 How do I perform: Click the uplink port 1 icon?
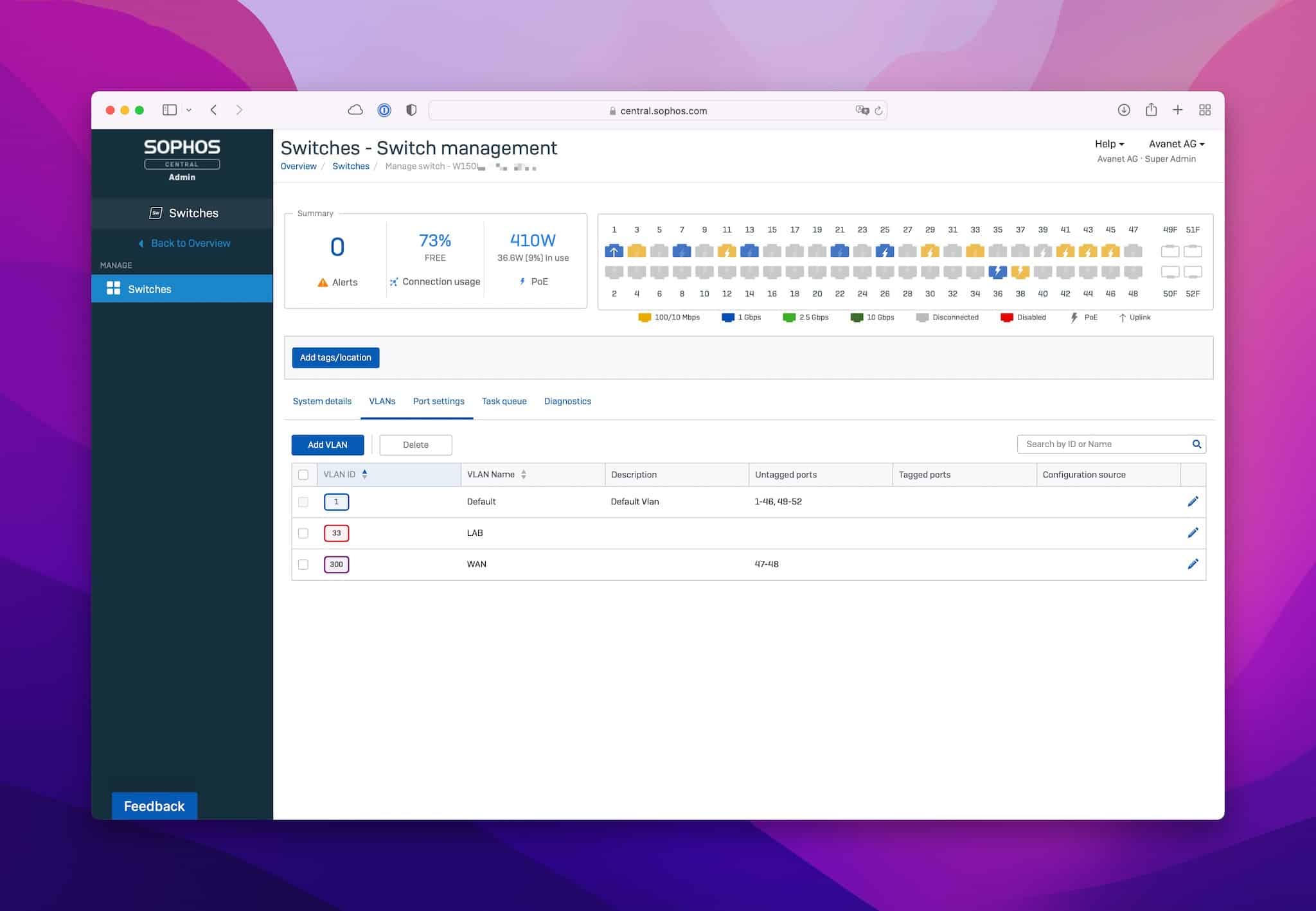(614, 251)
